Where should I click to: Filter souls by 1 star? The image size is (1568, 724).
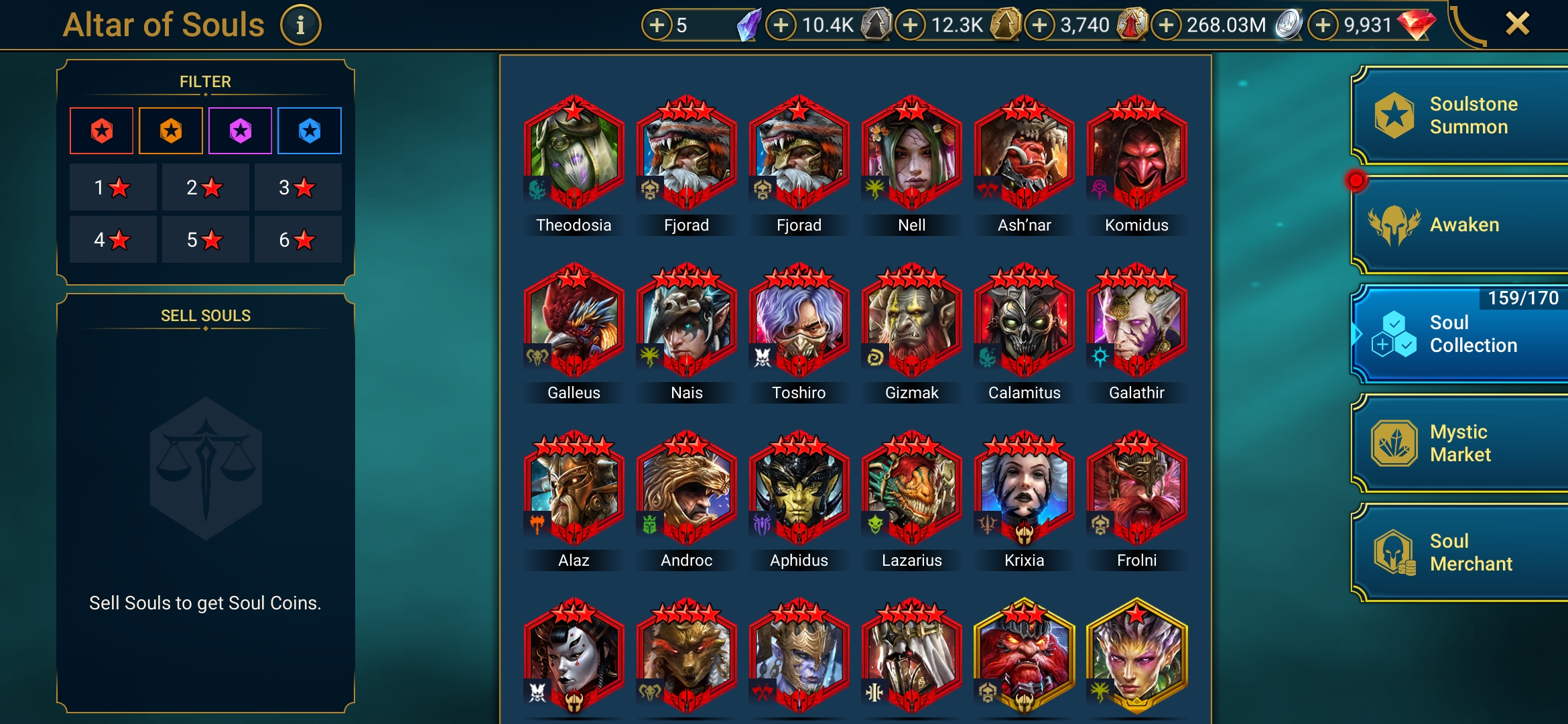(x=113, y=187)
